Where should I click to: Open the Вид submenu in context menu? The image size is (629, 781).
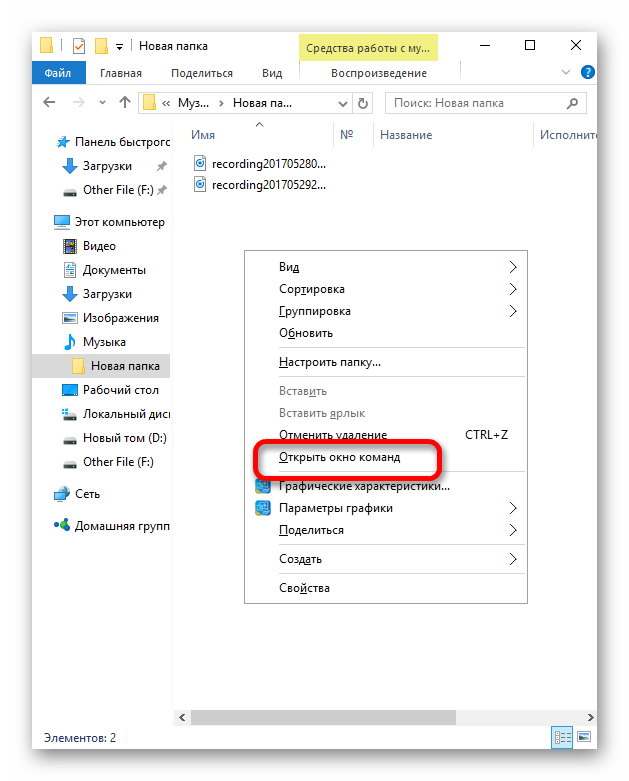point(385,267)
